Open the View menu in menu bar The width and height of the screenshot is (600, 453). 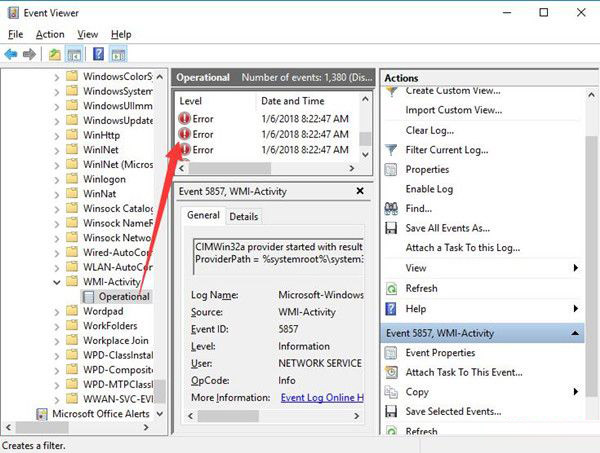pyautogui.click(x=88, y=34)
